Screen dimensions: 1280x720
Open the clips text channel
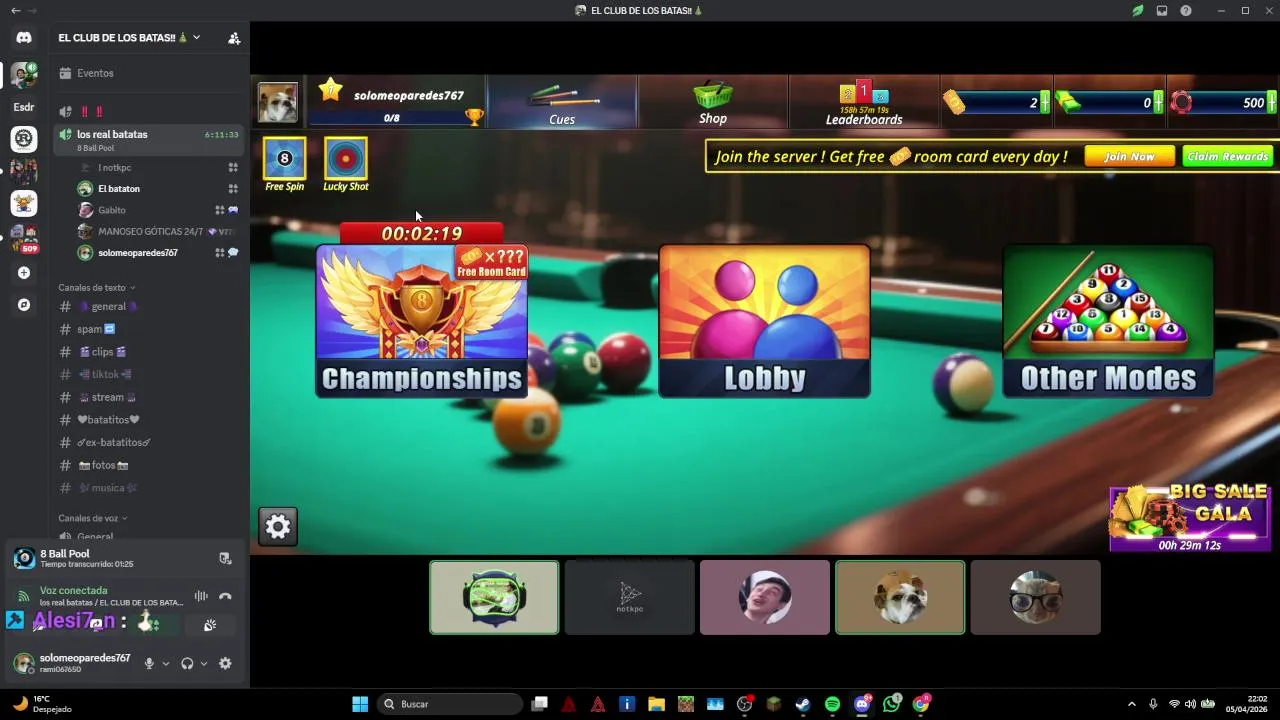150,352
